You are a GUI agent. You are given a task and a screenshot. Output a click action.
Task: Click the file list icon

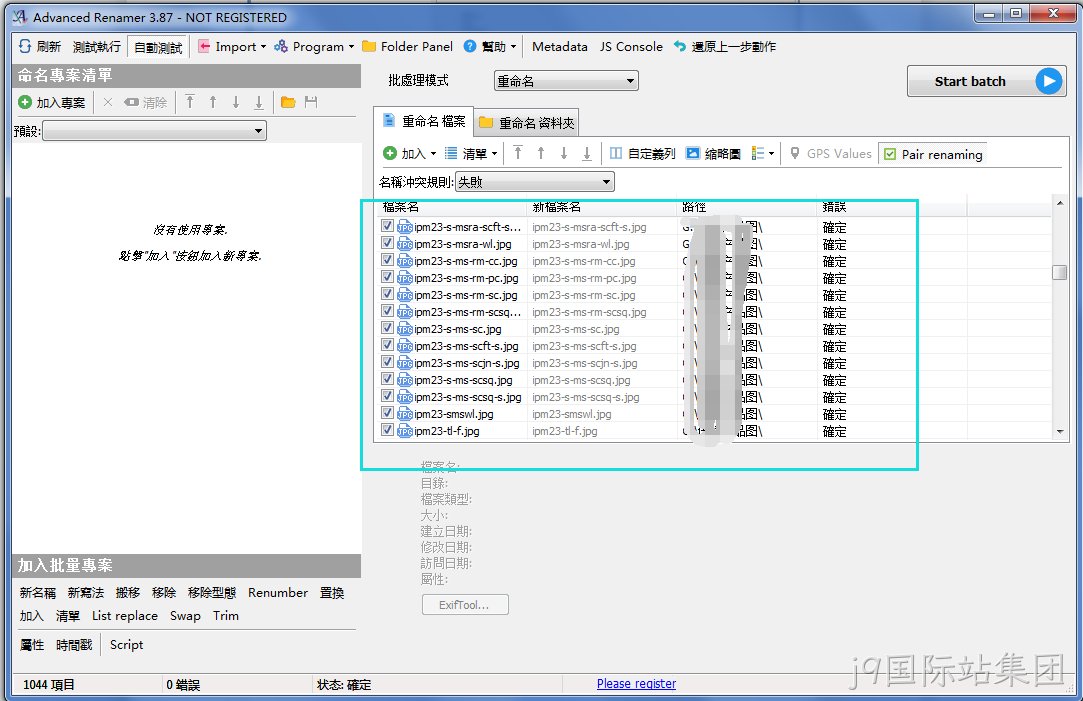coord(451,153)
